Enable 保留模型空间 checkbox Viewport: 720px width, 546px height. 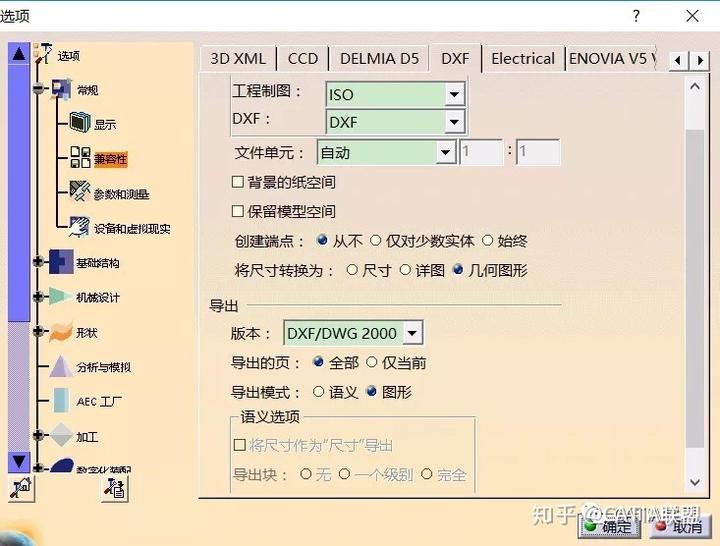[237, 211]
